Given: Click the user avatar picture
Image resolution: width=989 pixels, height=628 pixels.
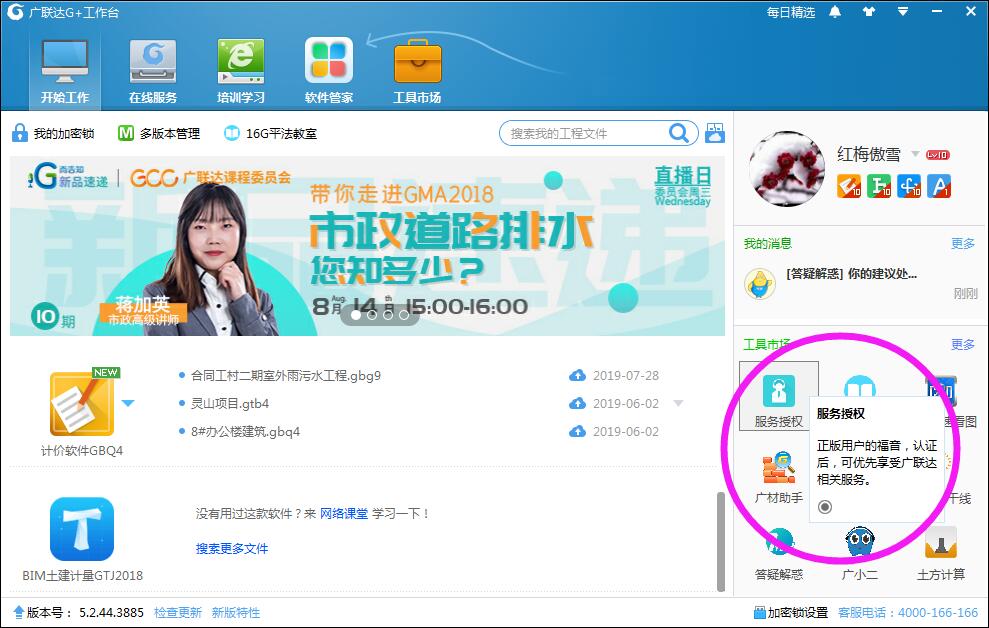Looking at the screenshot, I should coord(787,169).
